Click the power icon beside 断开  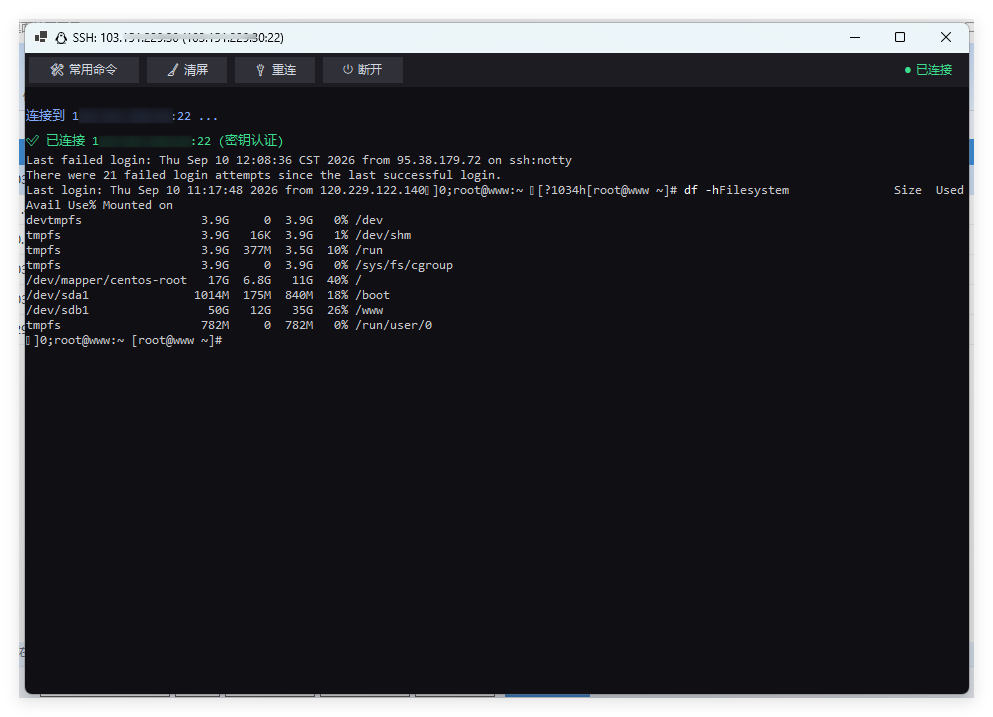coord(348,70)
